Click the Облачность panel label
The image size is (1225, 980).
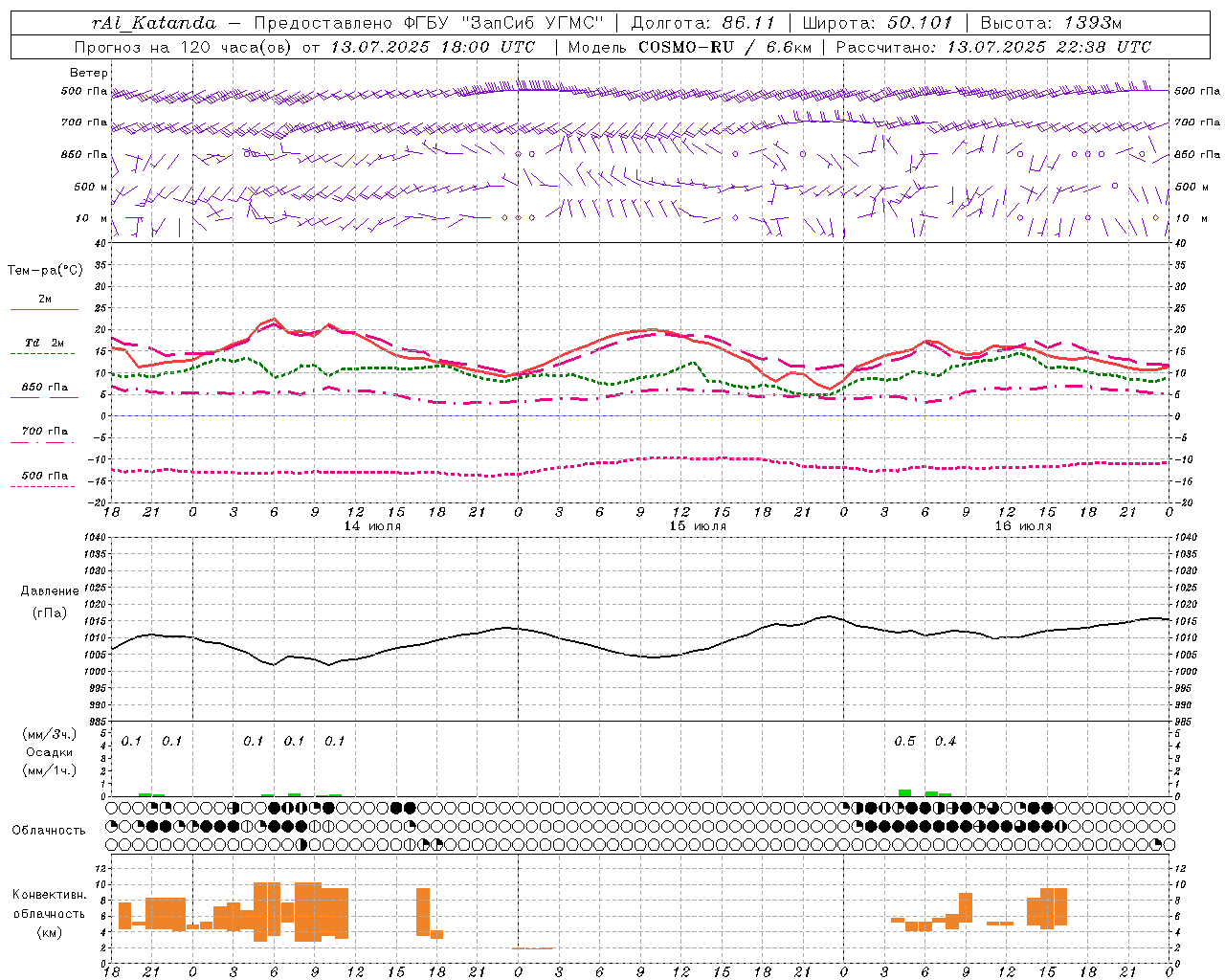tap(49, 831)
